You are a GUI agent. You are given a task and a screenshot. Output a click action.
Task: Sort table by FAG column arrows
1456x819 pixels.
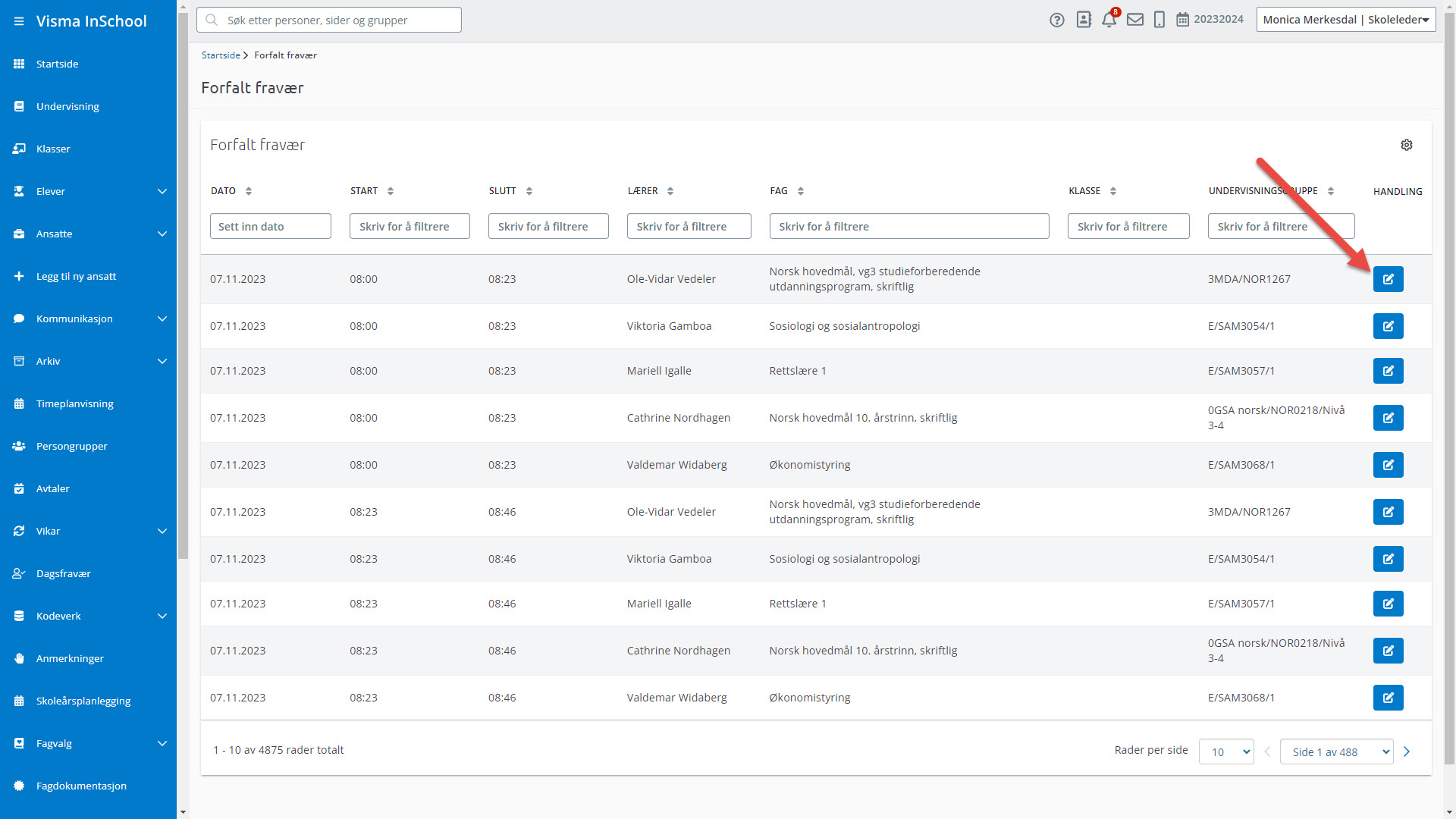pos(801,191)
